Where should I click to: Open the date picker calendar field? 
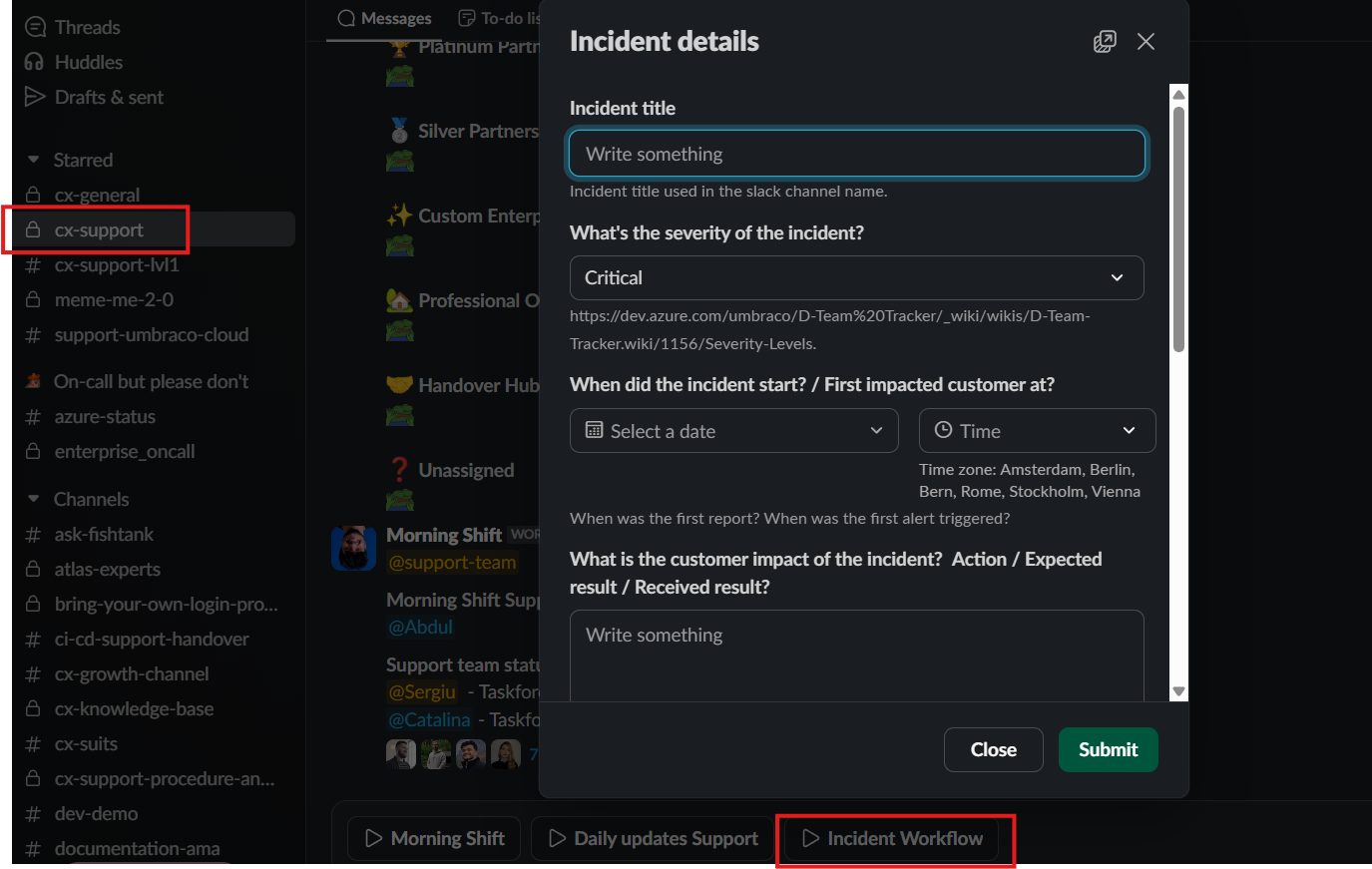pyautogui.click(x=733, y=431)
